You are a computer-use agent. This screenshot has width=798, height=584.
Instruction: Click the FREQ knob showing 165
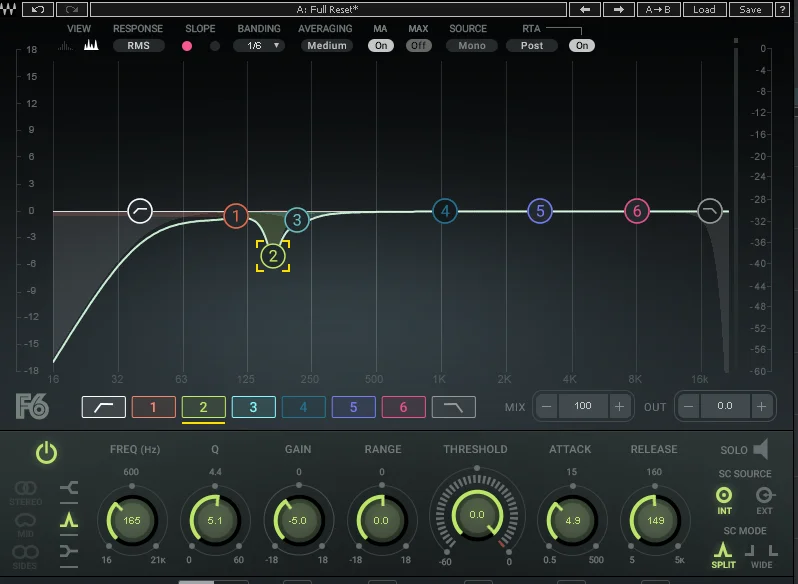pyautogui.click(x=132, y=520)
